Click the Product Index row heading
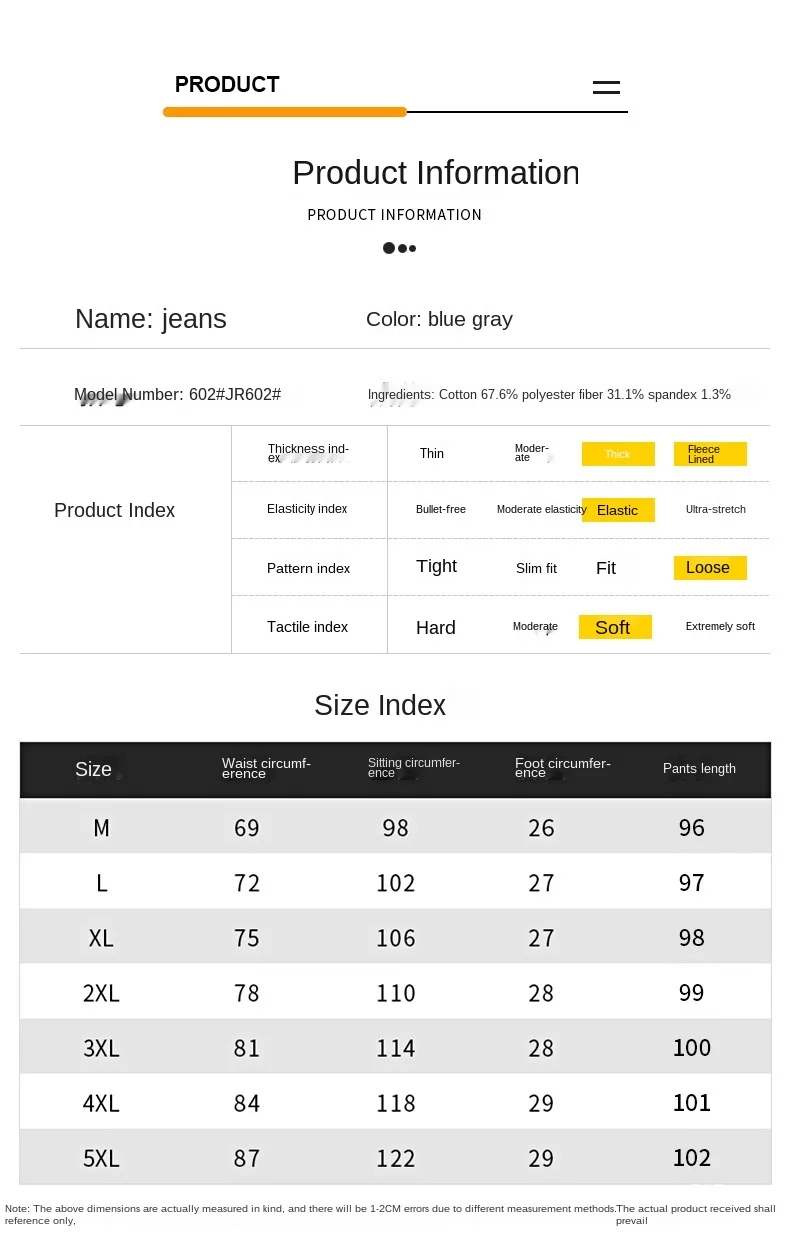Image resolution: width=790 pixels, height=1238 pixels. pos(115,510)
